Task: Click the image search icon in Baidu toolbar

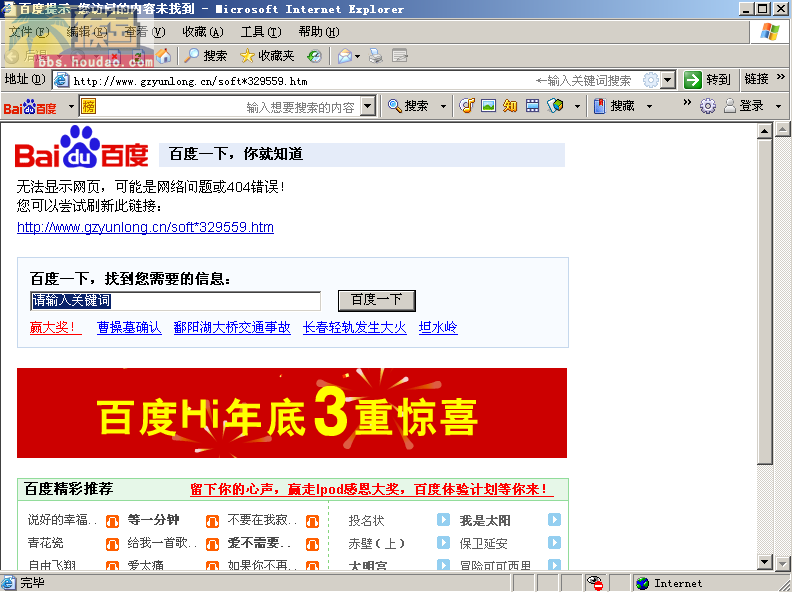Action: tap(488, 106)
